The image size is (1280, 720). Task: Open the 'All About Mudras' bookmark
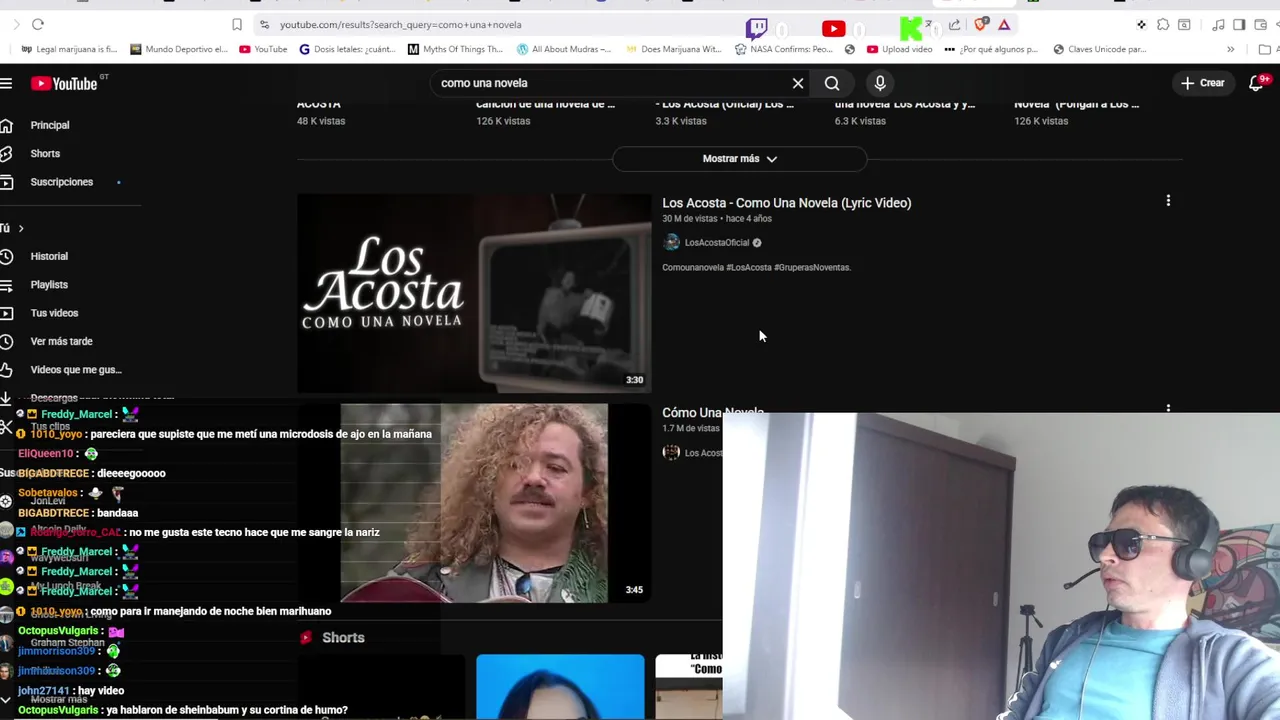pos(564,49)
